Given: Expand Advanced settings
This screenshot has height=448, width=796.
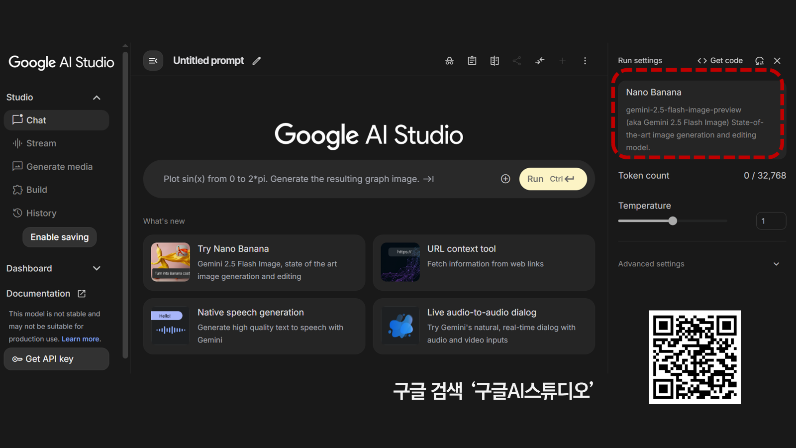Looking at the screenshot, I should pyautogui.click(x=699, y=264).
